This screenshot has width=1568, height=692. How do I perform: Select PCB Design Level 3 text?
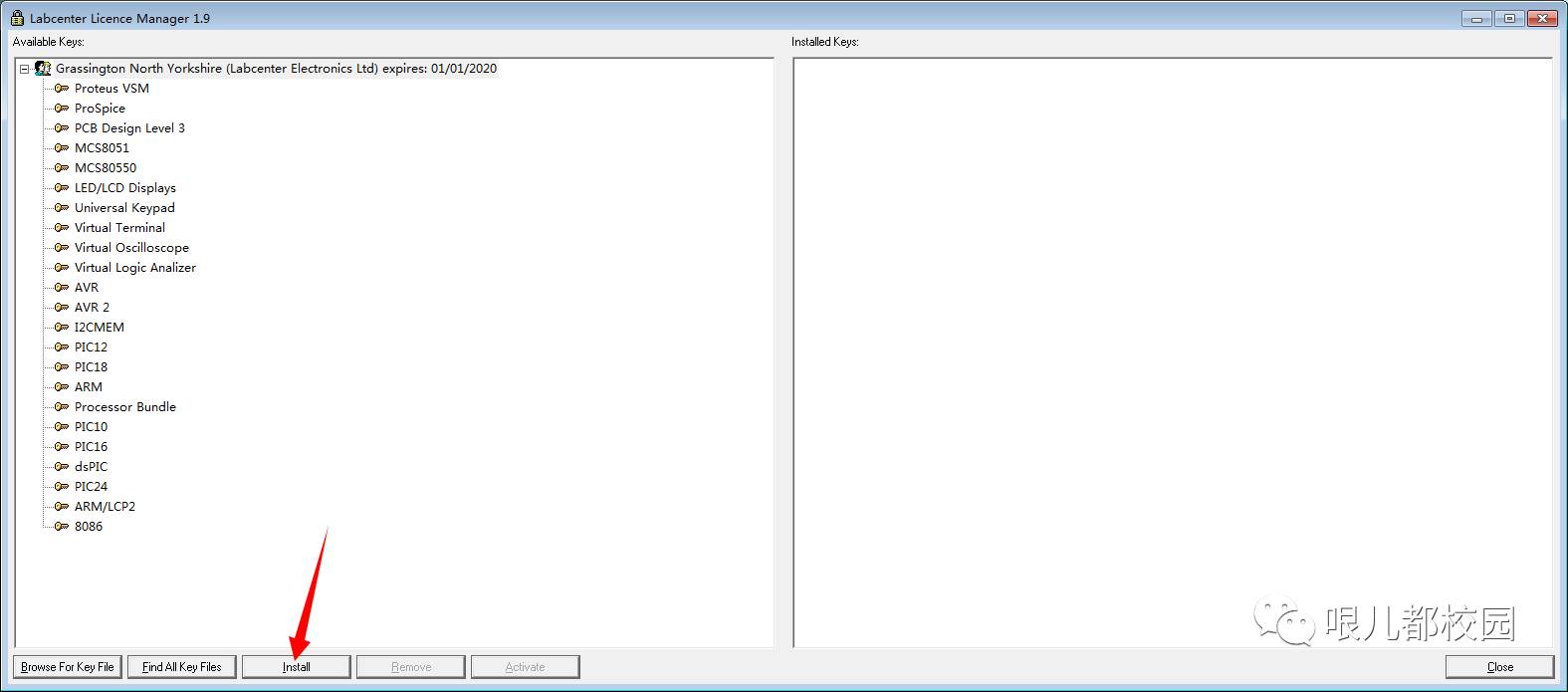(129, 128)
